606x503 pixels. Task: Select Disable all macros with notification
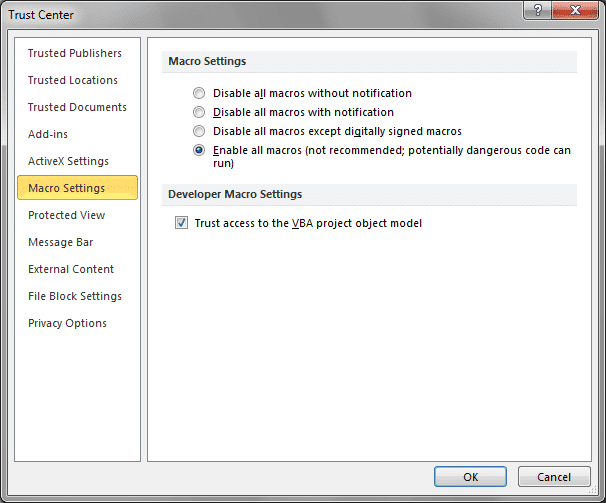pos(199,112)
